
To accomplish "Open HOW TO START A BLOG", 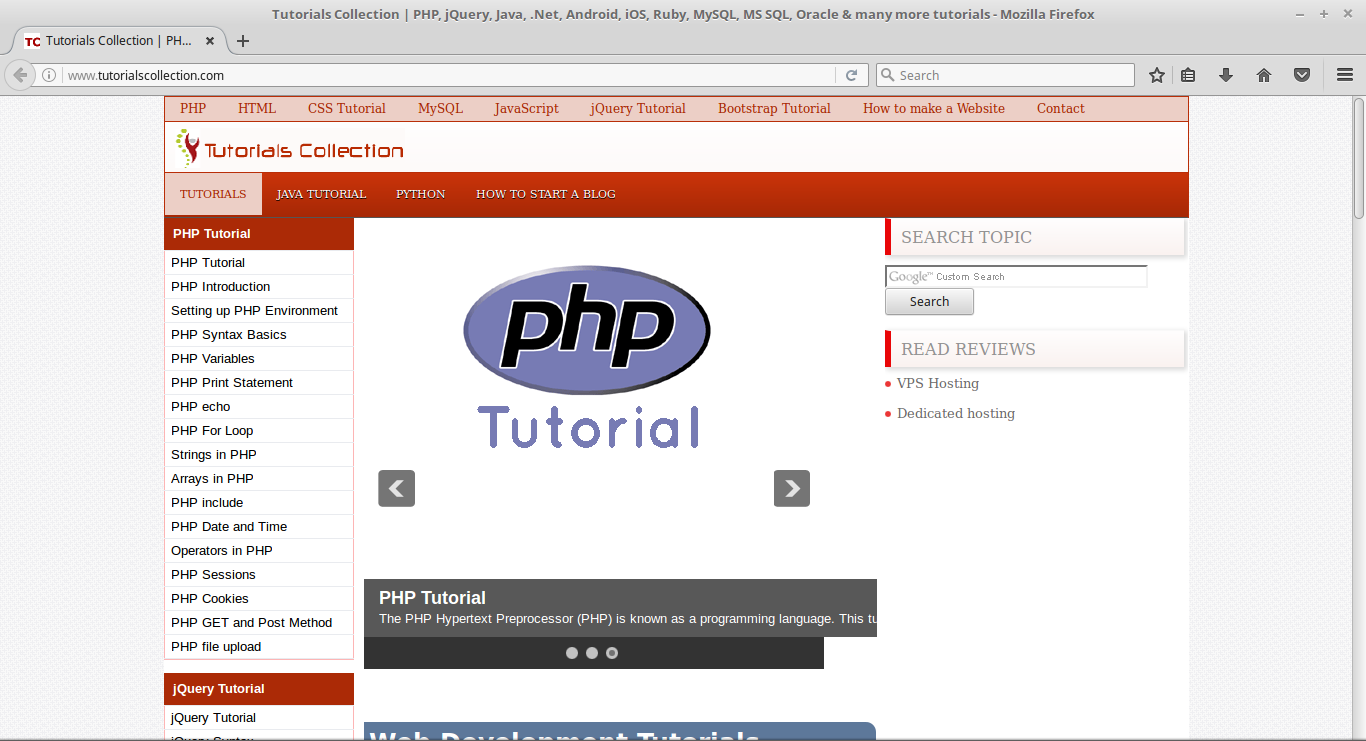I will point(546,194).
